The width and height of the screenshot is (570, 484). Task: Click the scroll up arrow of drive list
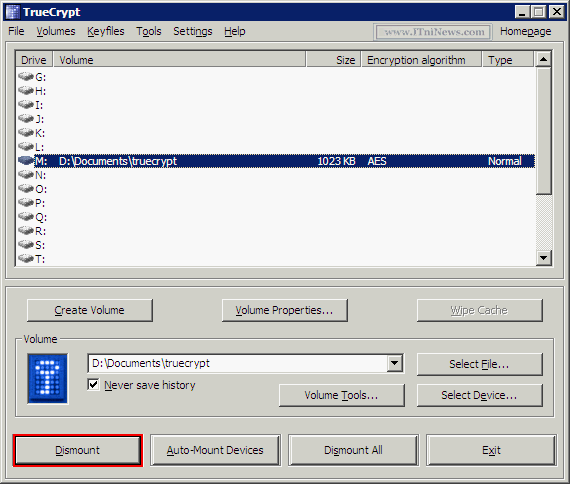(543, 59)
